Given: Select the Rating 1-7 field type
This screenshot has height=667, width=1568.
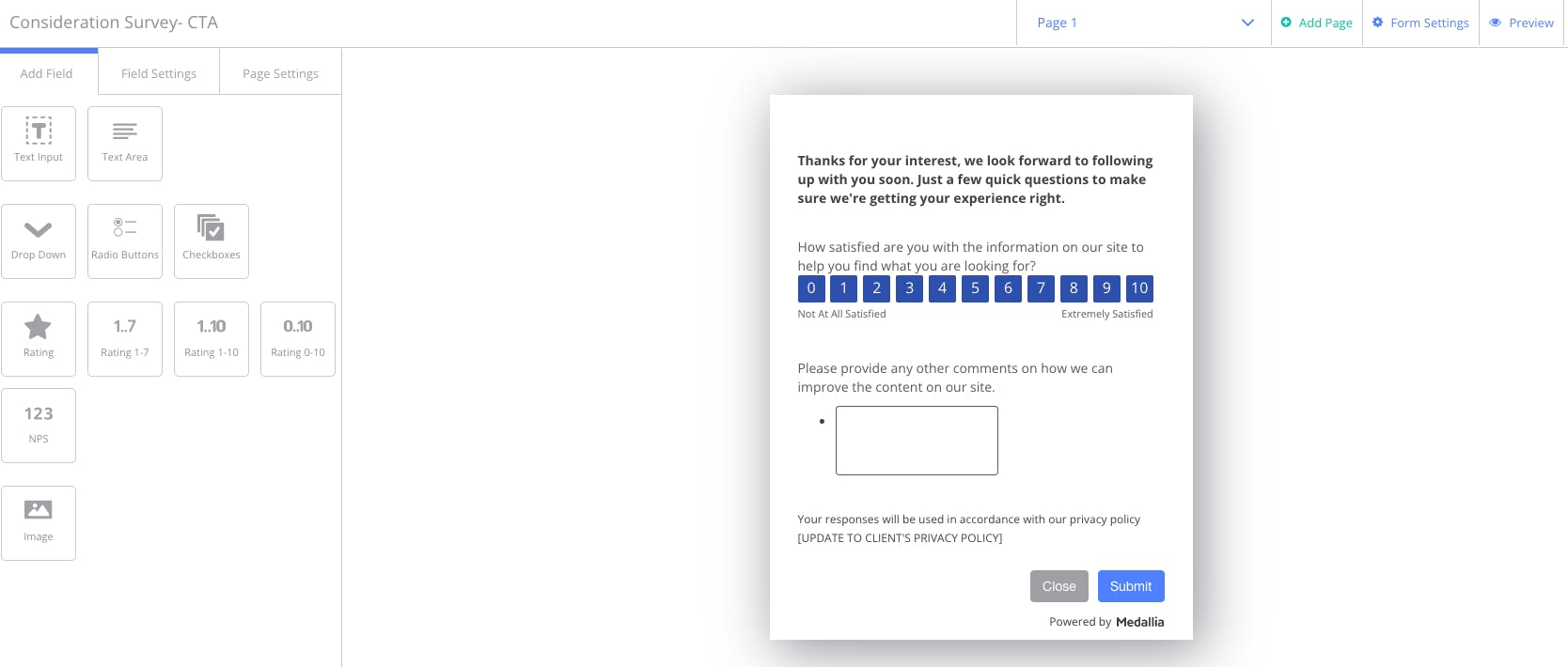Looking at the screenshot, I should (x=125, y=339).
